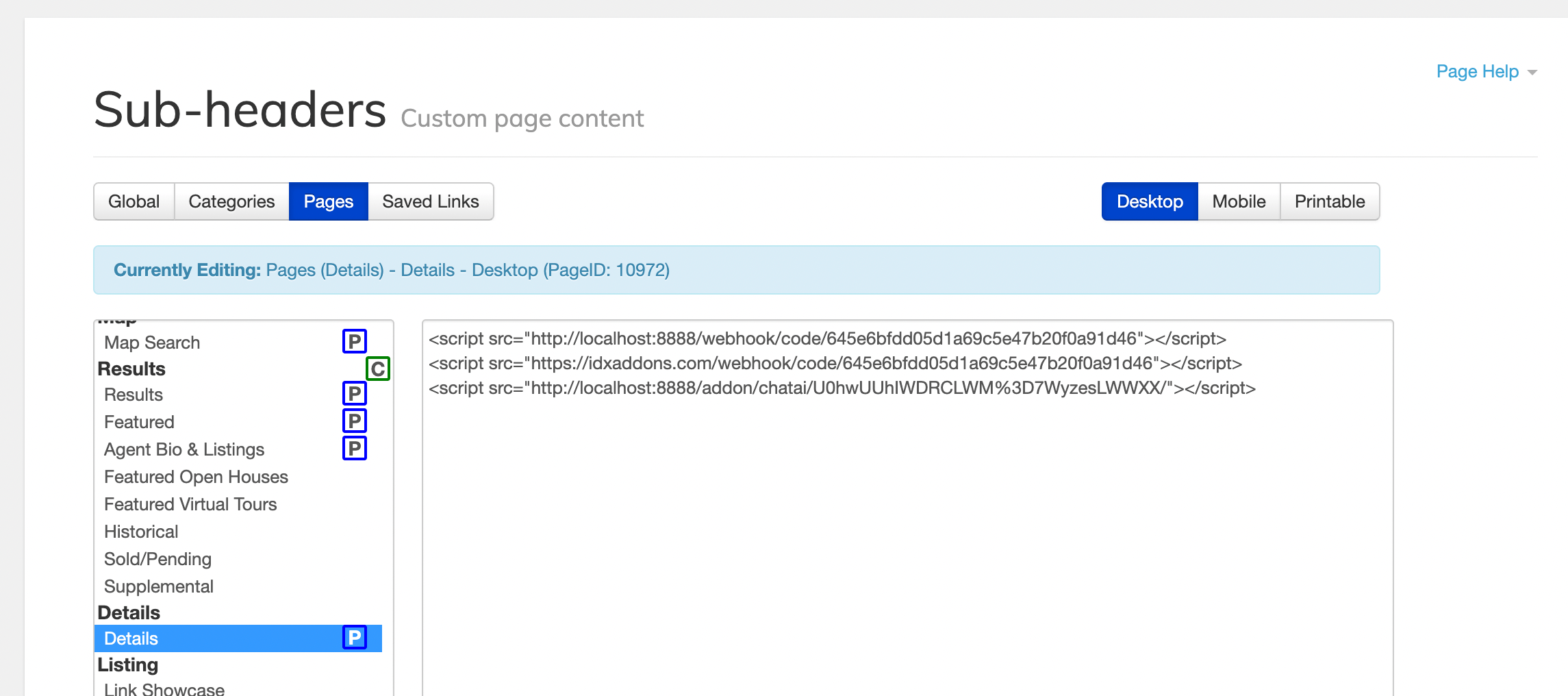Click the P badge next to Agent Bio & Listings
This screenshot has width=1568, height=696.
pos(354,449)
